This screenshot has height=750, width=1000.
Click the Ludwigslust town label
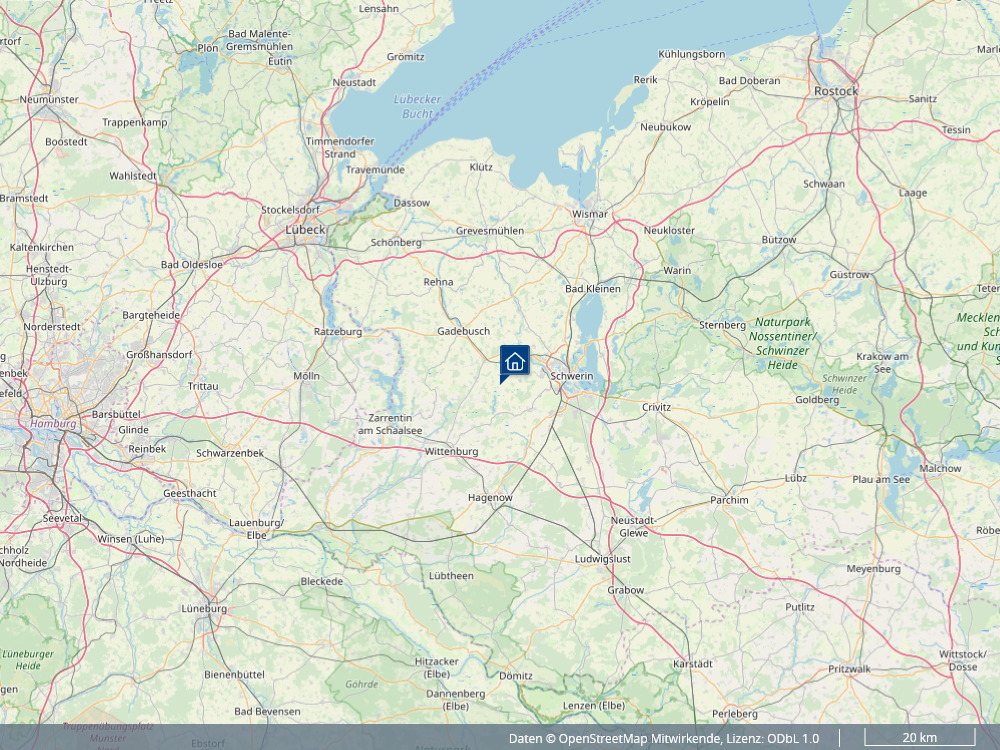pos(603,559)
